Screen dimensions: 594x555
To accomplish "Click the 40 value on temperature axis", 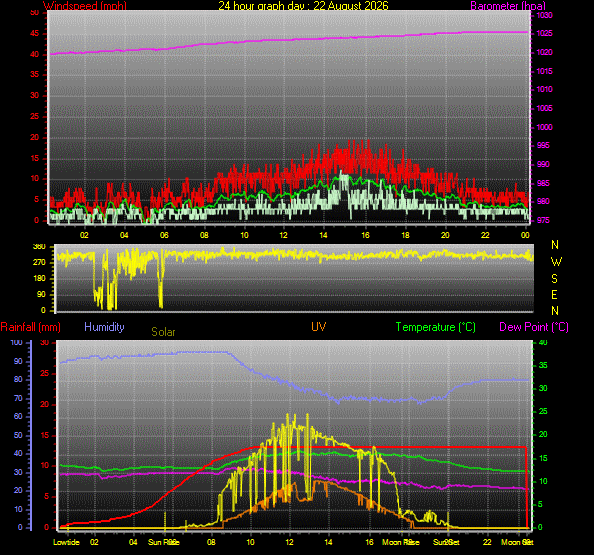I will click(x=543, y=342).
